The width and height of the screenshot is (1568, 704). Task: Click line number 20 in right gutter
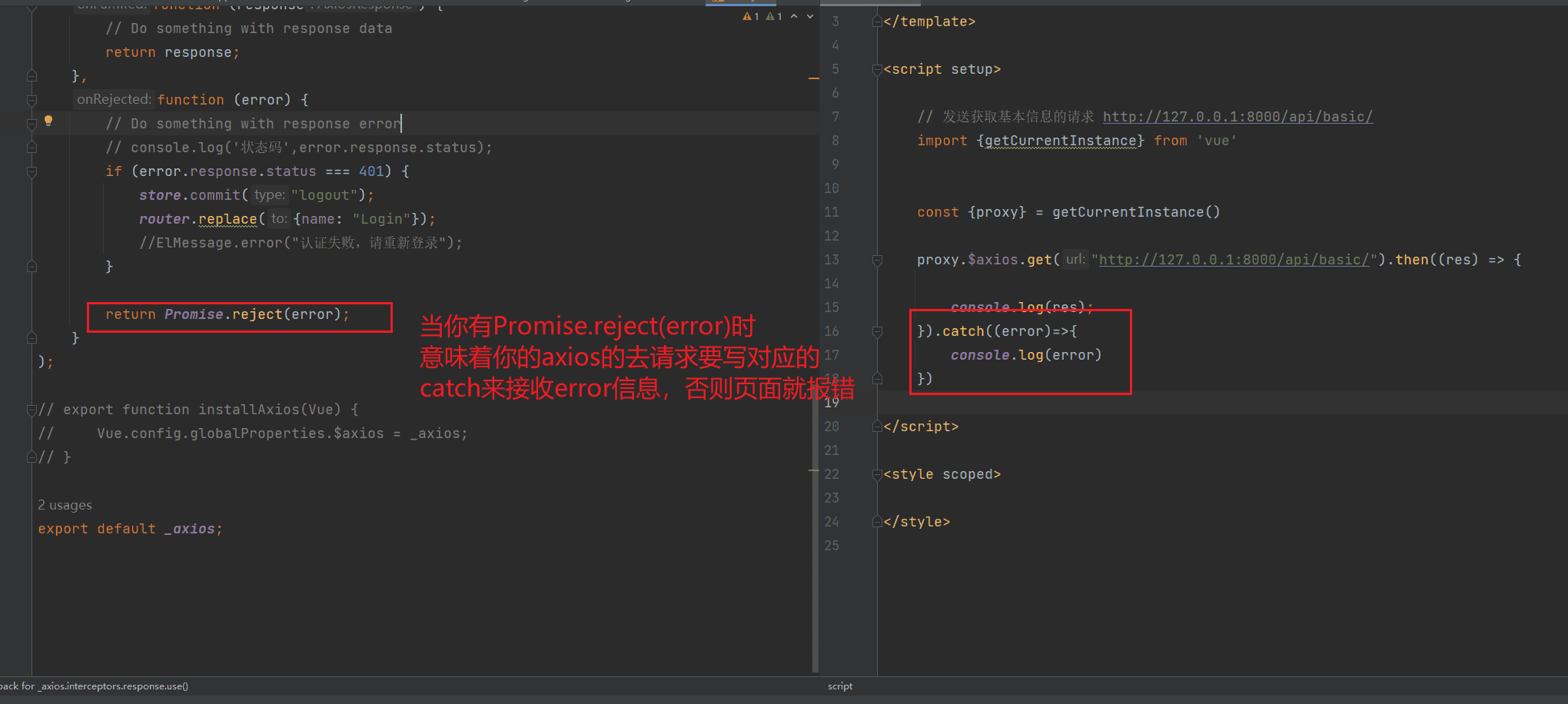coord(832,427)
